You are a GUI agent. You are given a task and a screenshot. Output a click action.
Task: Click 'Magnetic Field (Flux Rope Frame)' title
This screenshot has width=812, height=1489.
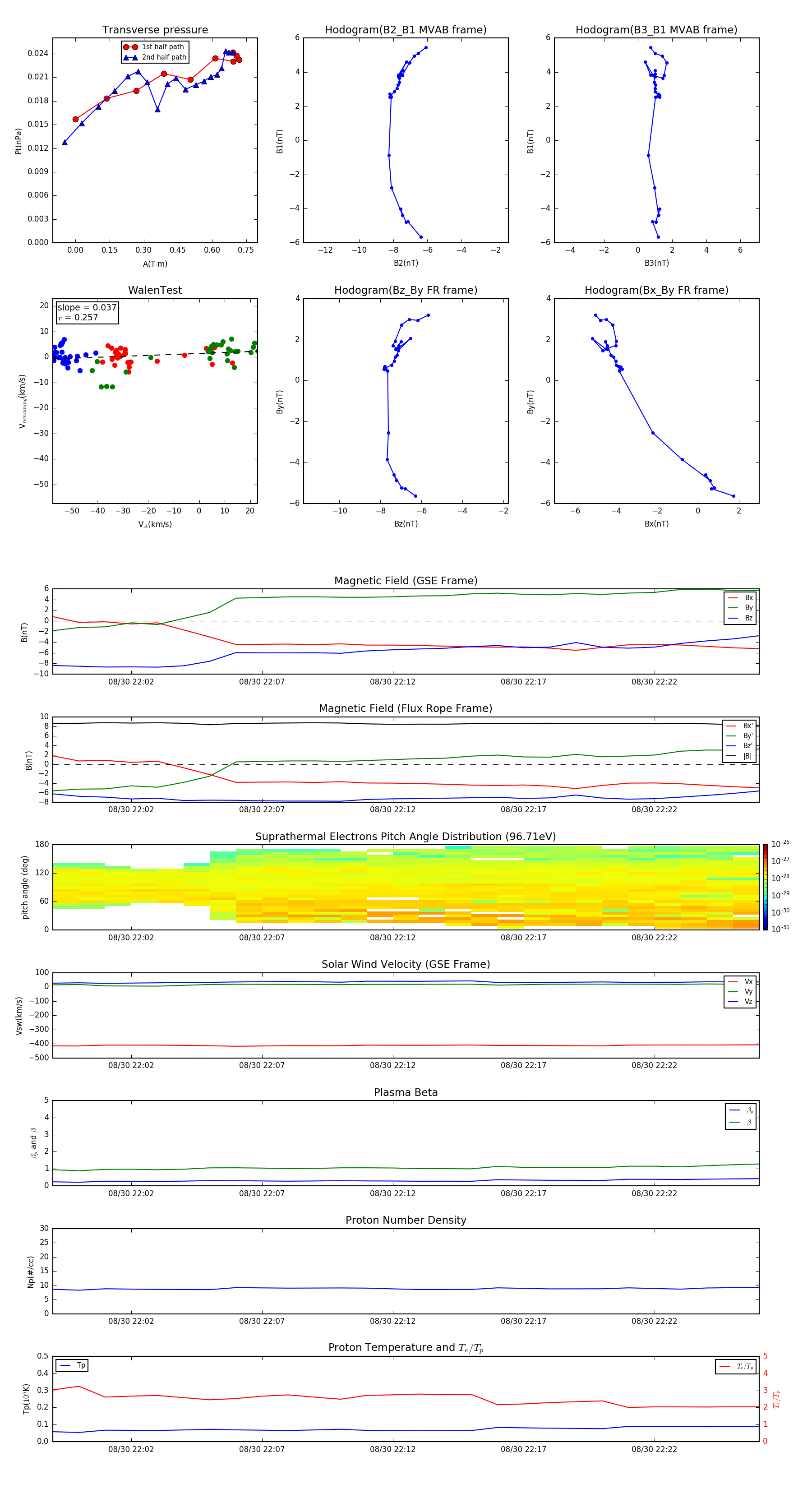tap(406, 709)
